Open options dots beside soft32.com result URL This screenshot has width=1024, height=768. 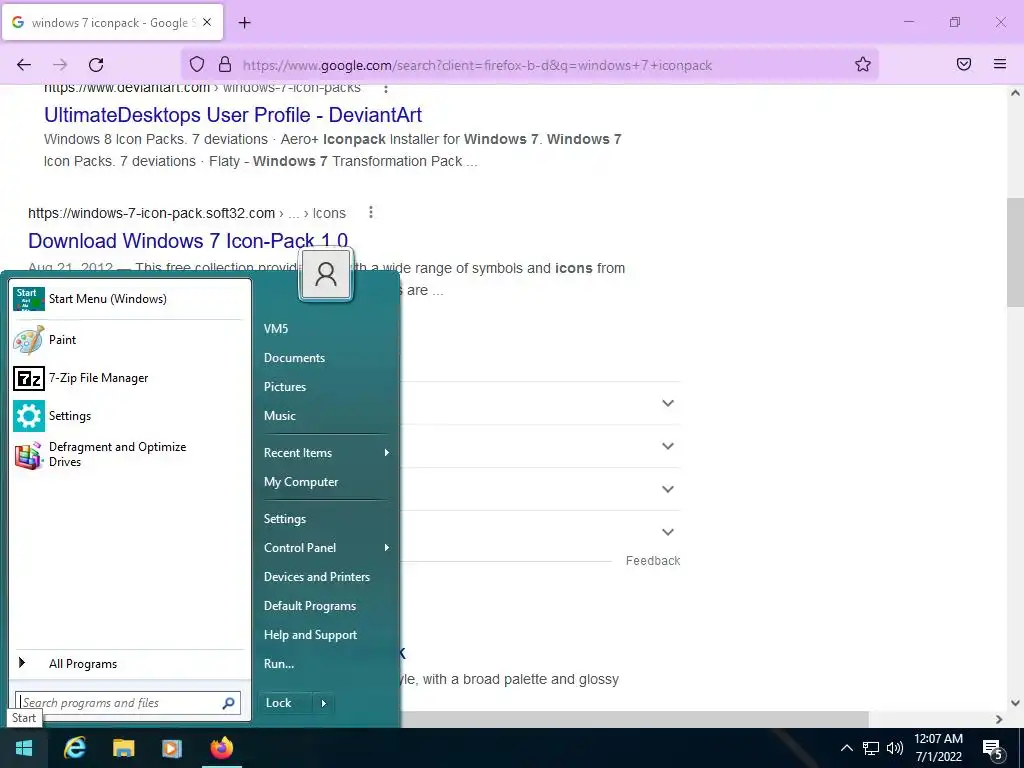370,212
